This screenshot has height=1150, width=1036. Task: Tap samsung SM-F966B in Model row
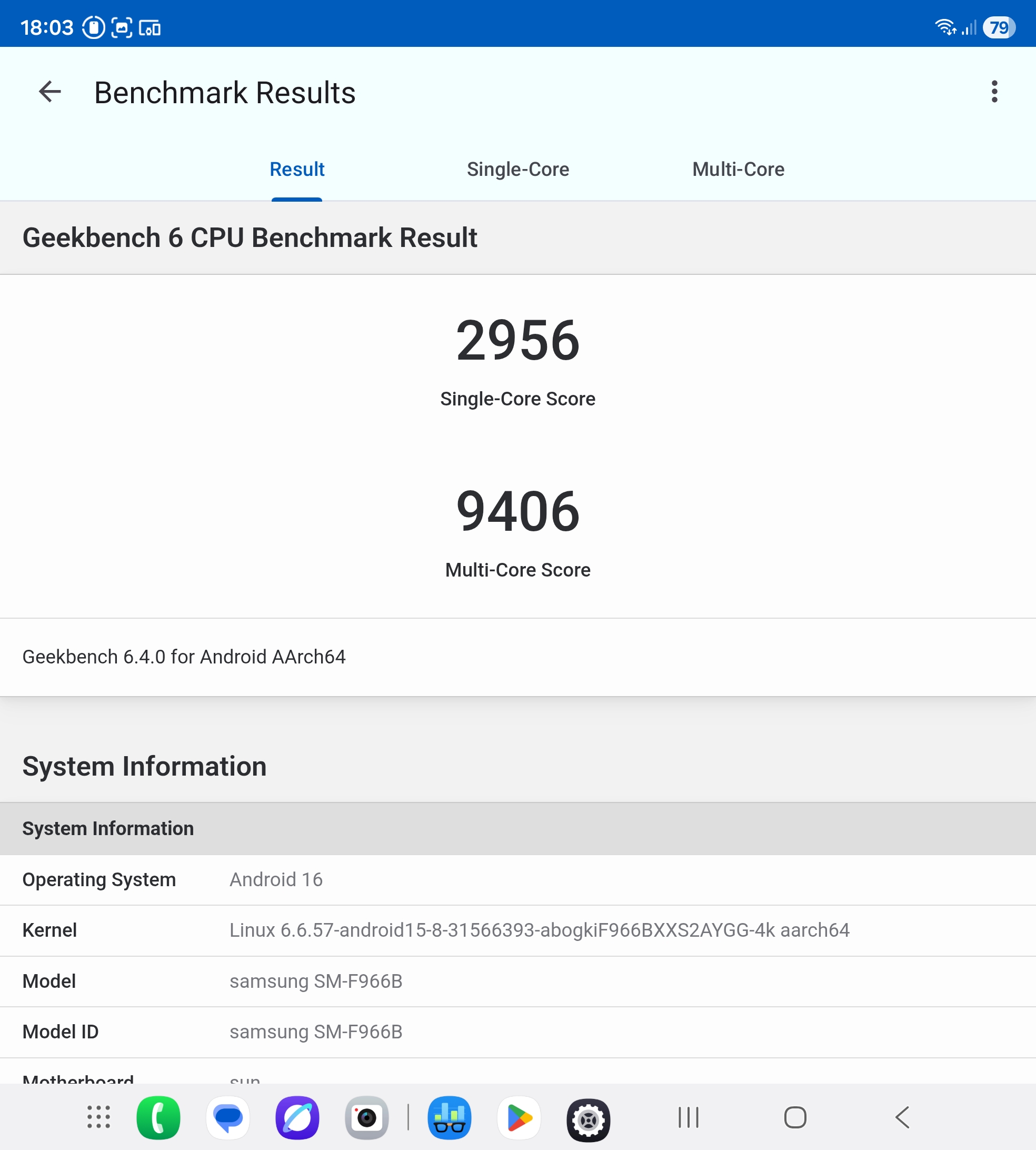316,981
